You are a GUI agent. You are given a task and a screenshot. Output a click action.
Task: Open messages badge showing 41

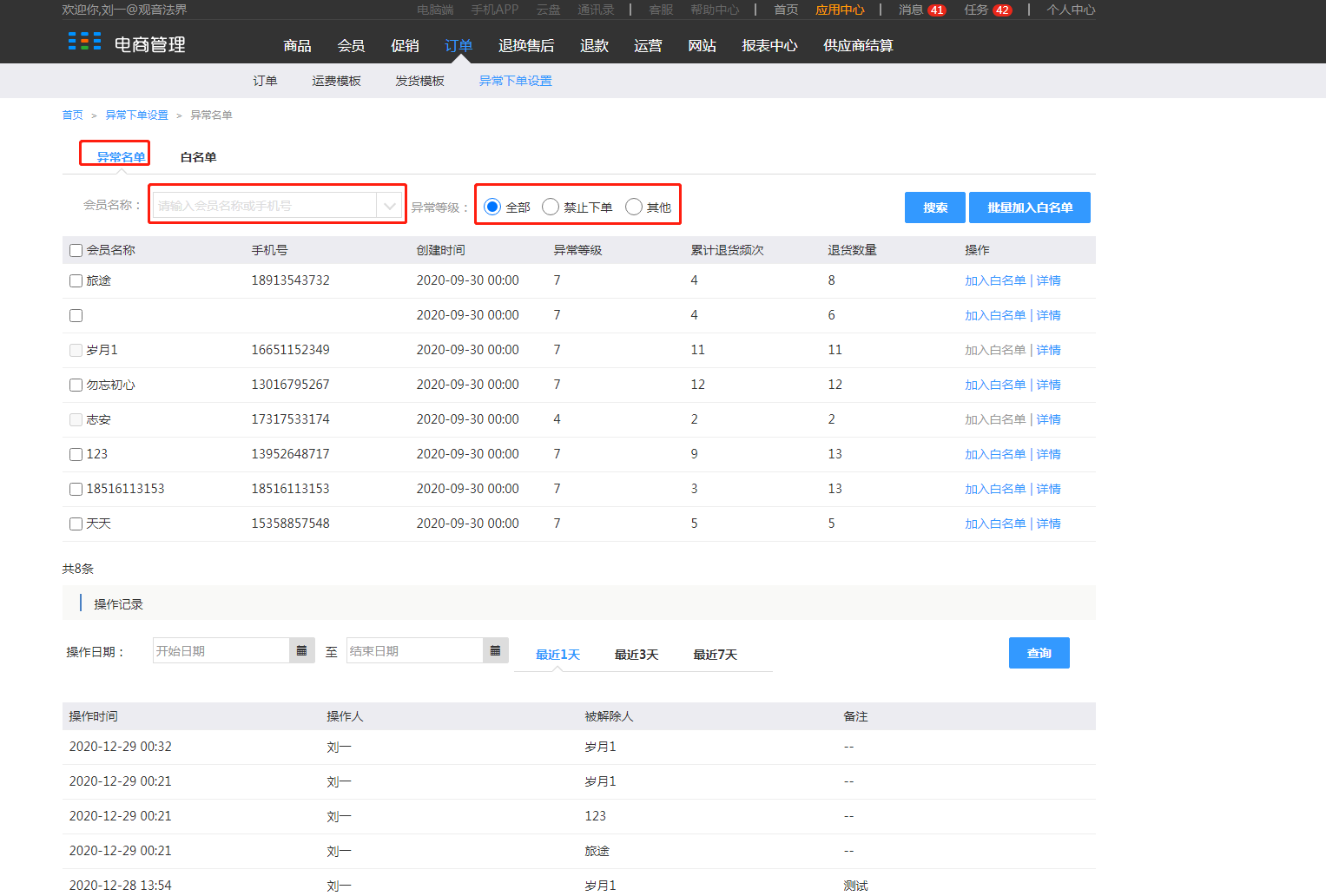tap(936, 10)
